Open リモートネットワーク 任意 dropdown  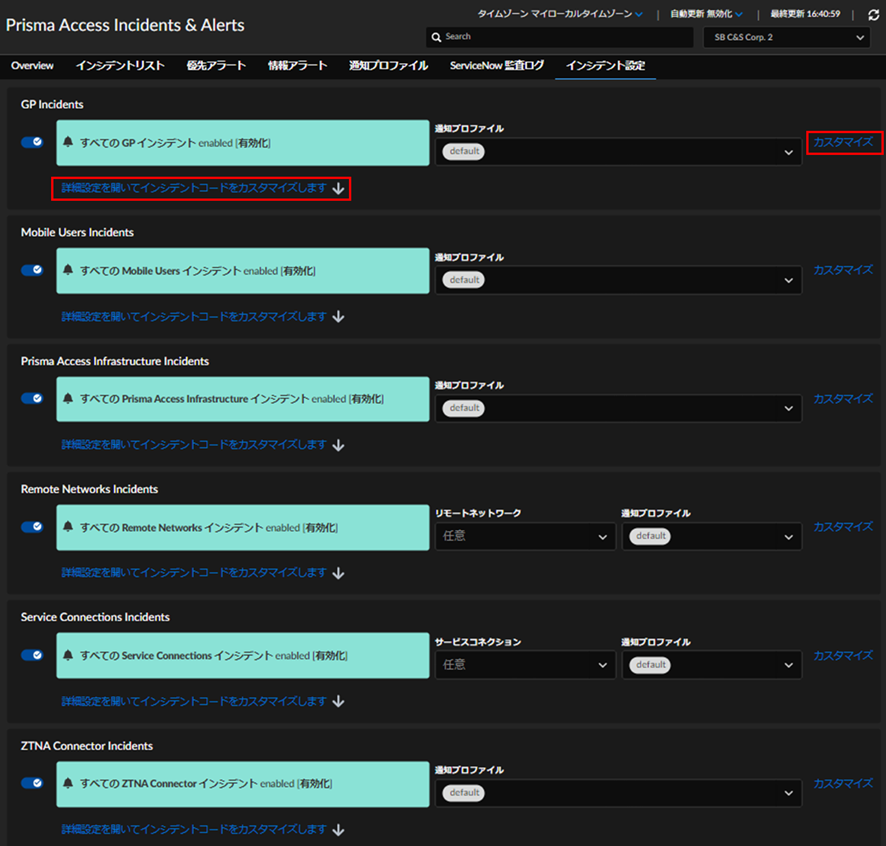[525, 536]
